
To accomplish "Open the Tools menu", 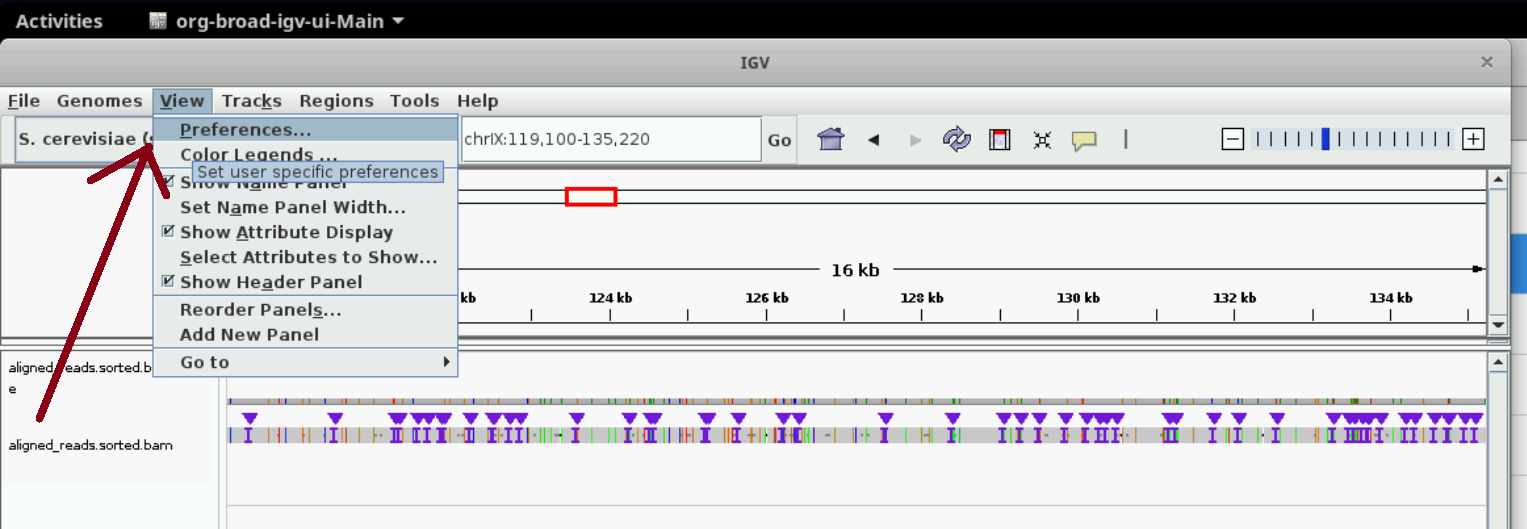I will (x=415, y=101).
